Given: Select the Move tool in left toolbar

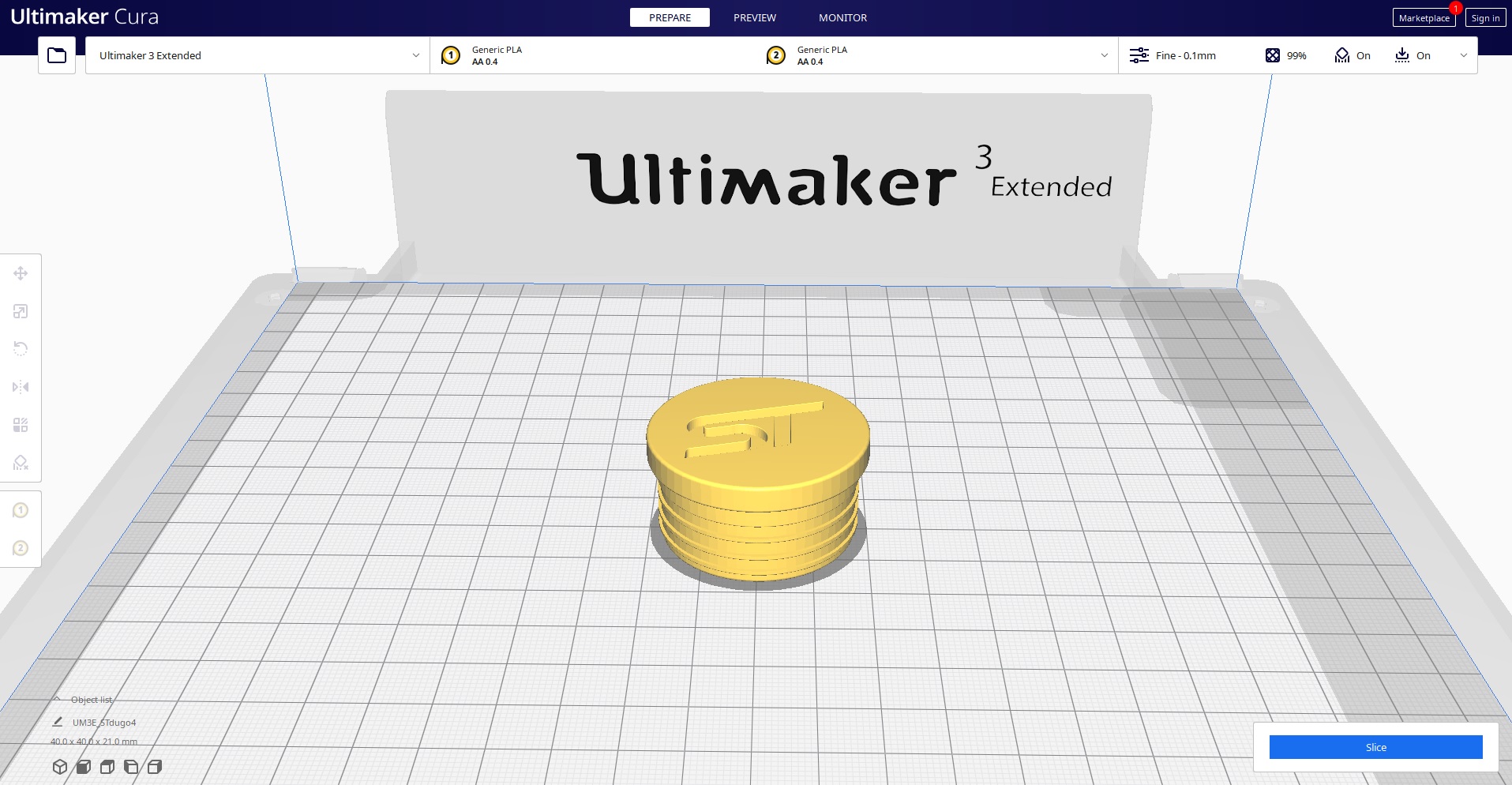Looking at the screenshot, I should click(21, 273).
